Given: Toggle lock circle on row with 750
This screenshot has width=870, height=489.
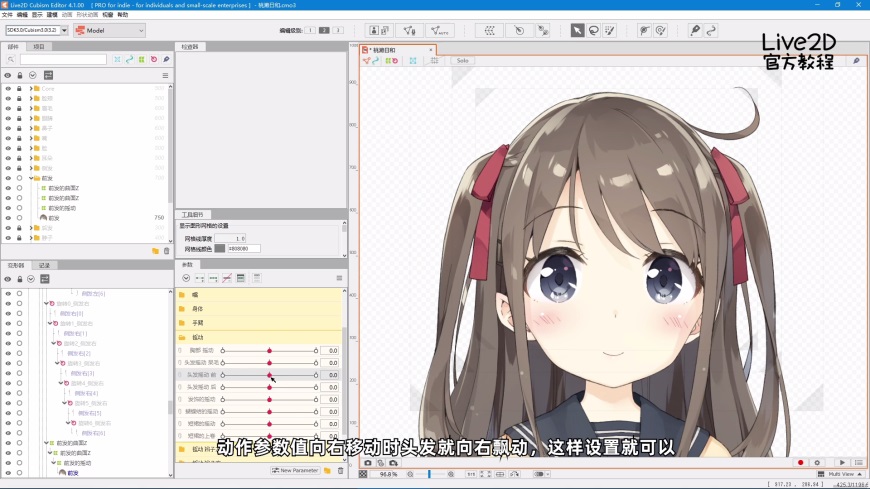Looking at the screenshot, I should coord(19,218).
